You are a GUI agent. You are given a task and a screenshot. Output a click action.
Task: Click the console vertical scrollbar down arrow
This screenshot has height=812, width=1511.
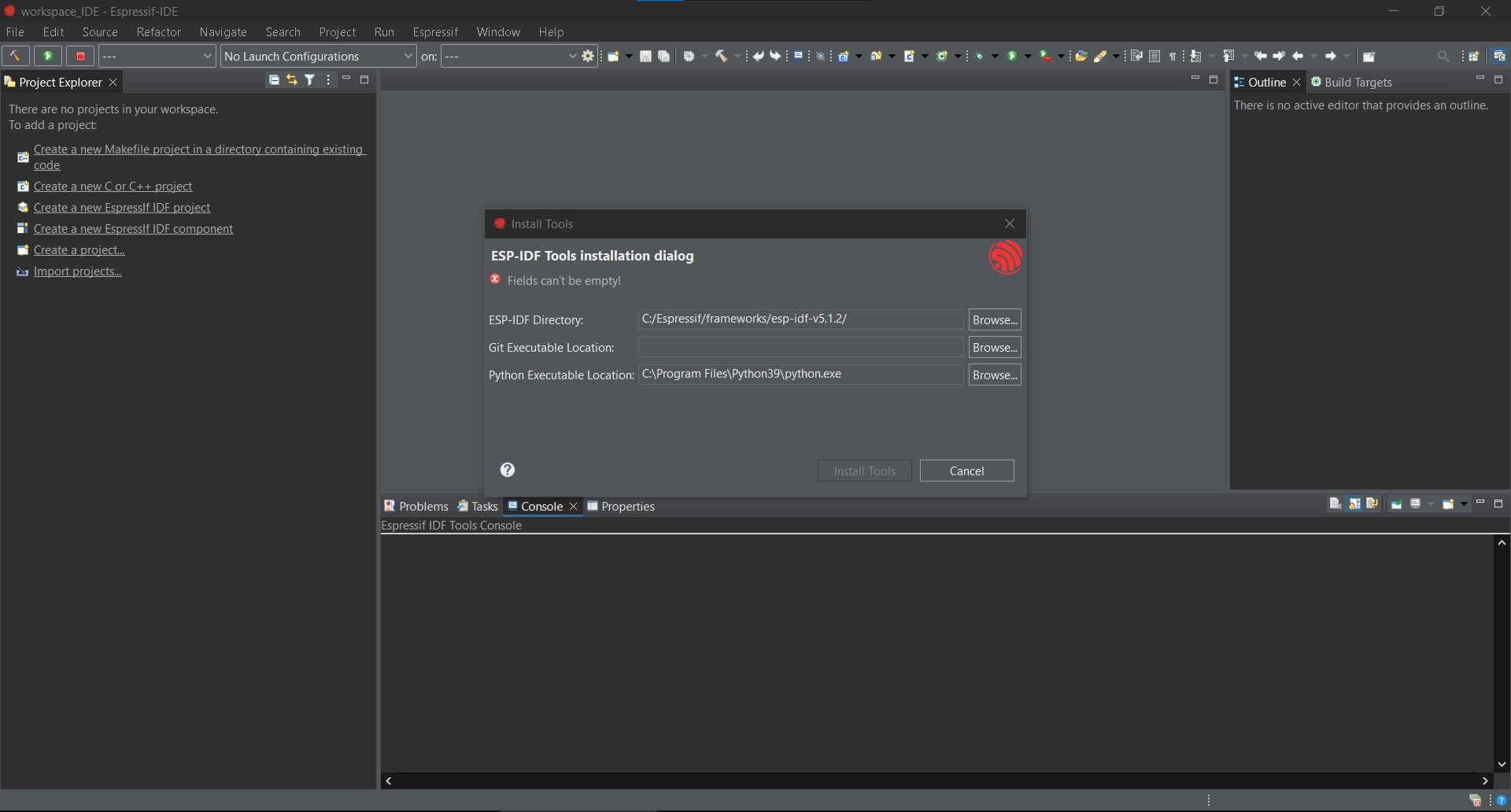tap(1502, 764)
